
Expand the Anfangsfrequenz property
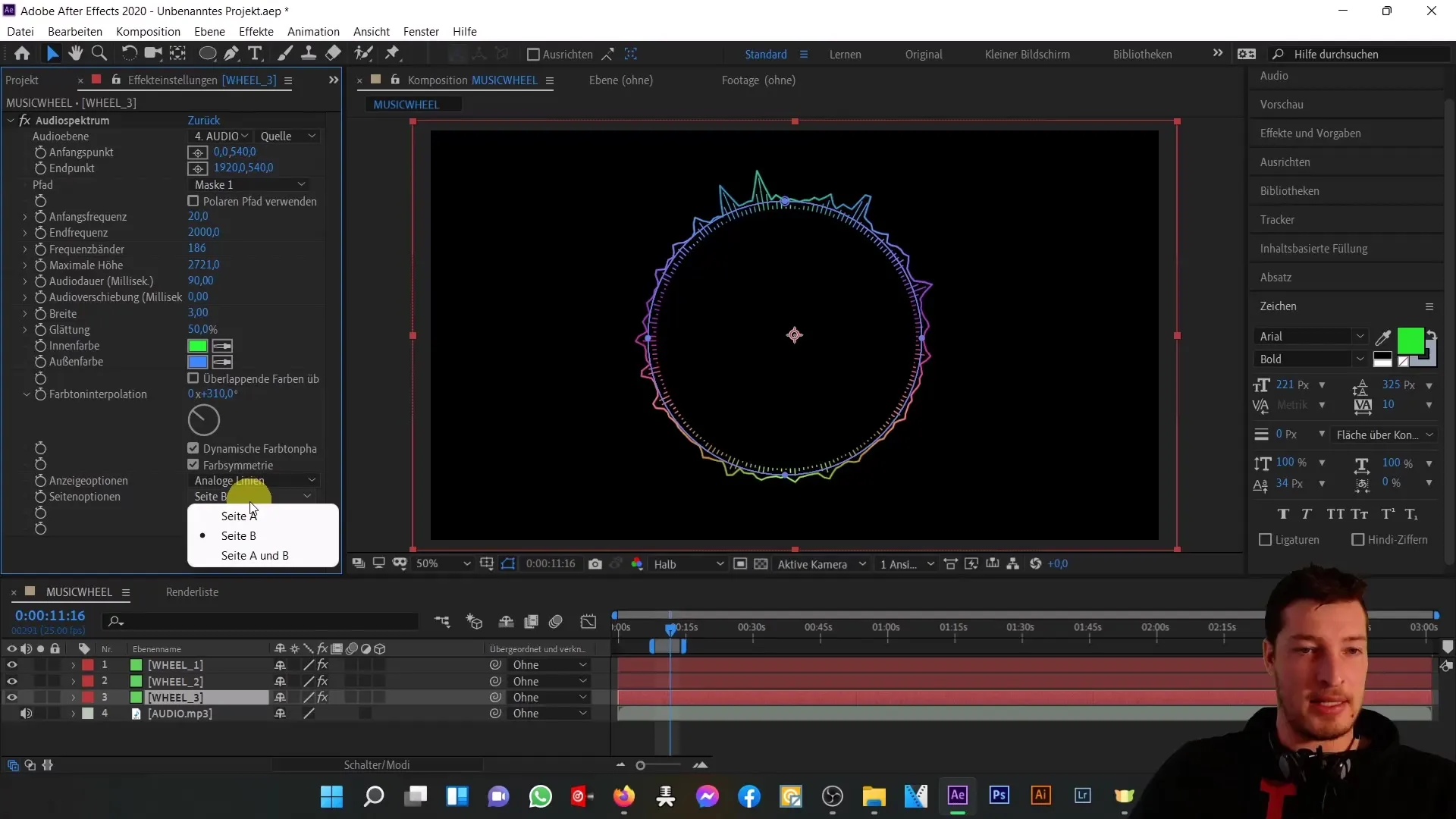(25, 217)
